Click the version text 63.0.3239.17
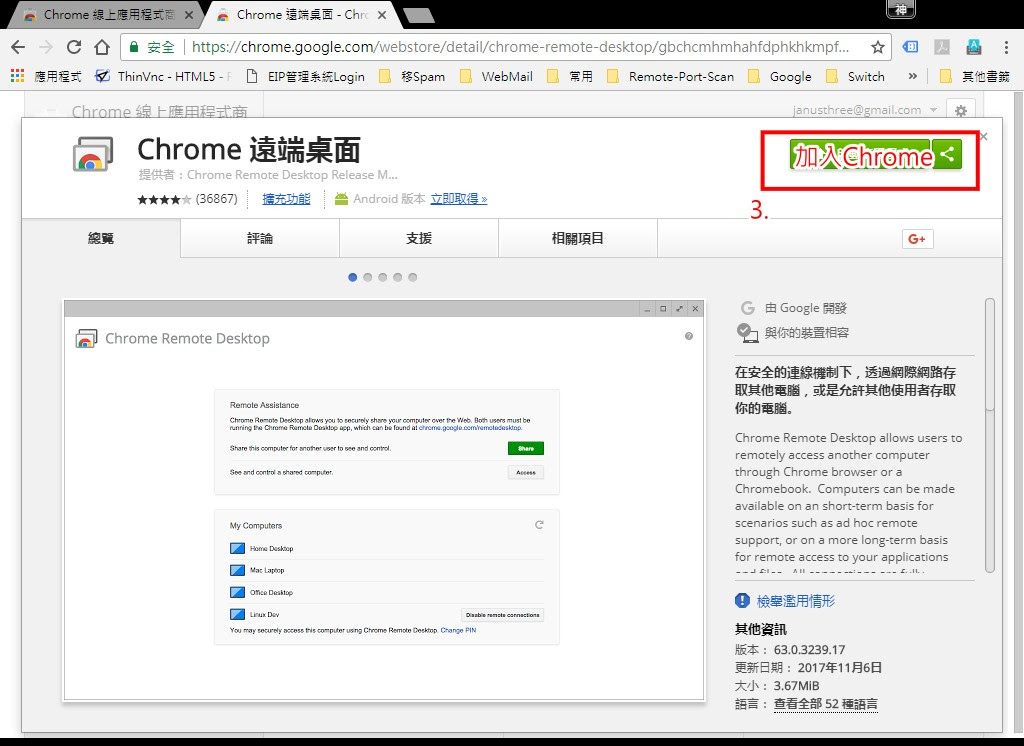 [x=809, y=650]
